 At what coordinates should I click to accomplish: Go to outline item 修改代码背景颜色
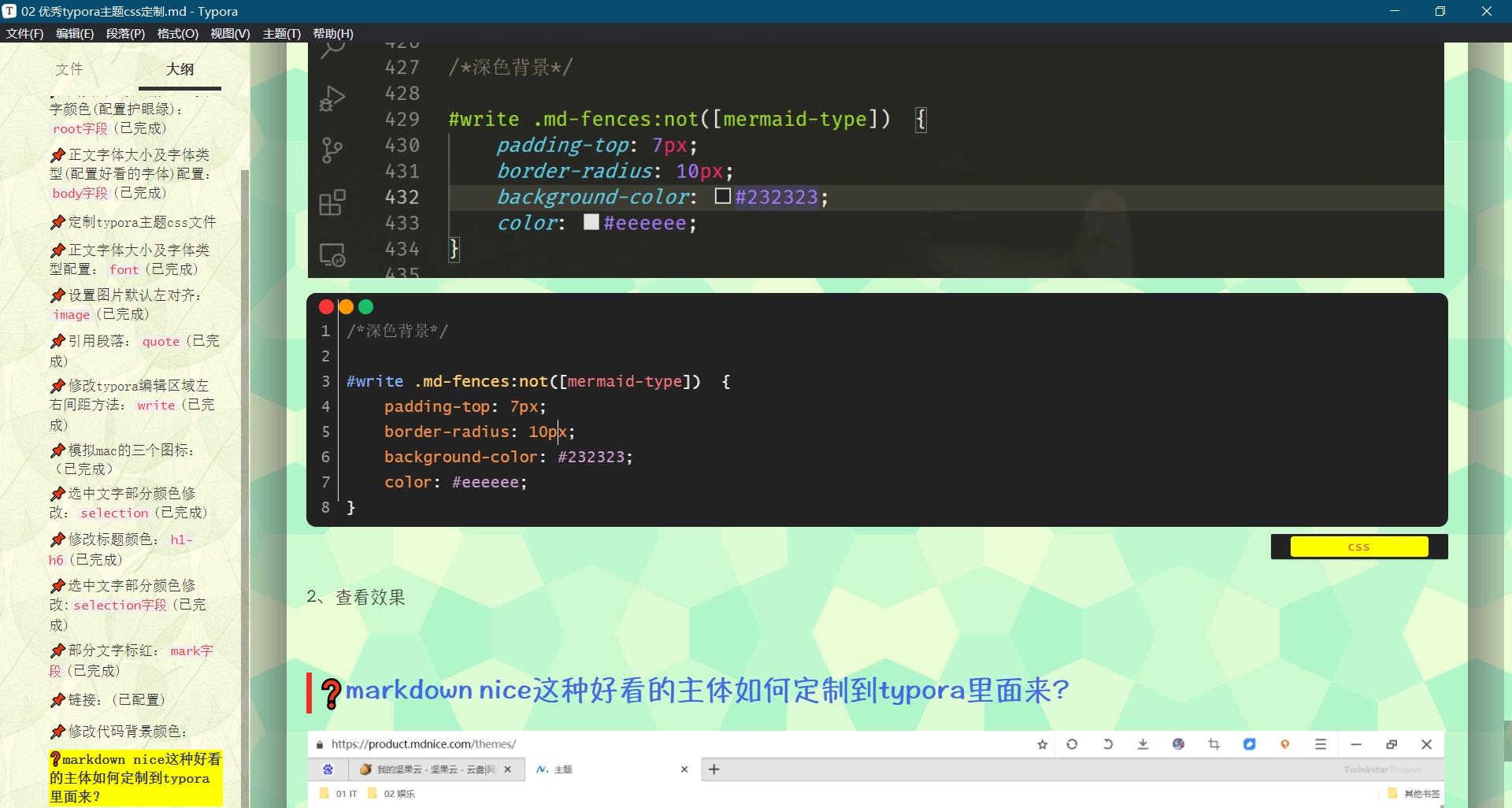118,731
